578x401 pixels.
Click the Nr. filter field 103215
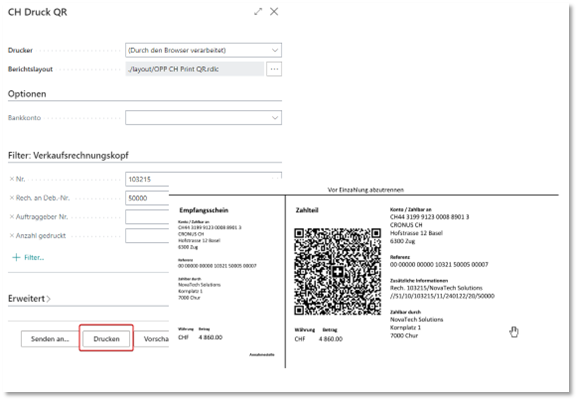pyautogui.click(x=203, y=179)
